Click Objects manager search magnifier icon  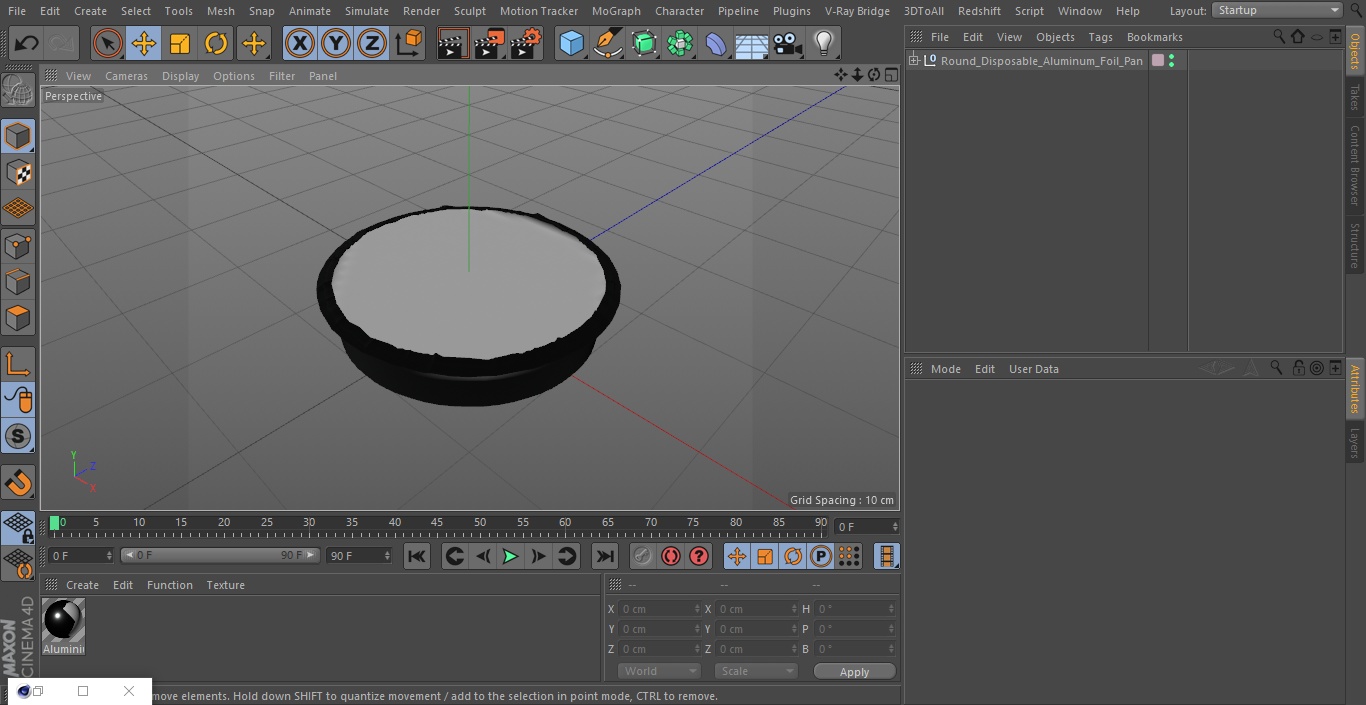[1278, 36]
